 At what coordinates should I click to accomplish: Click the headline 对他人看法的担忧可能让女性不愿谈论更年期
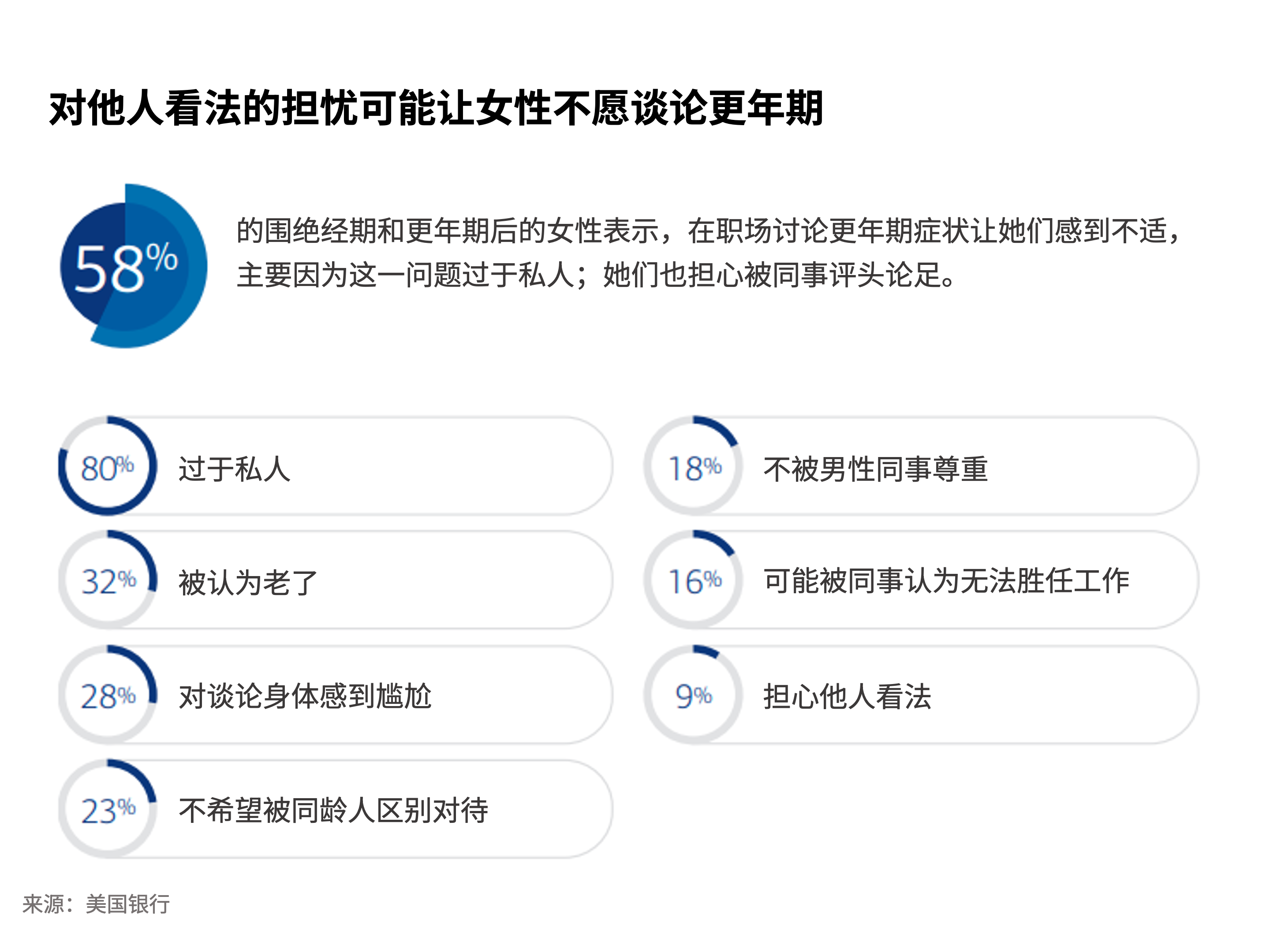click(437, 108)
